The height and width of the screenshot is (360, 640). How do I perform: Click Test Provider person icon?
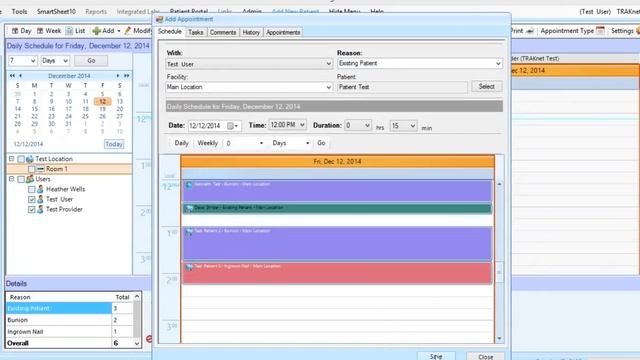[40, 209]
